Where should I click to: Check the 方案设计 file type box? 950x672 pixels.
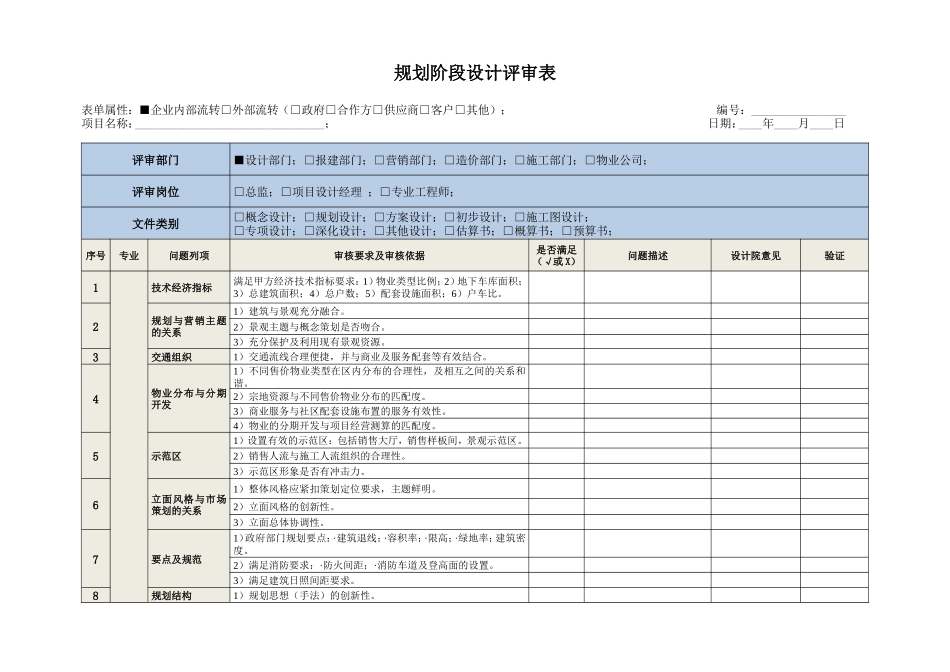pos(379,217)
